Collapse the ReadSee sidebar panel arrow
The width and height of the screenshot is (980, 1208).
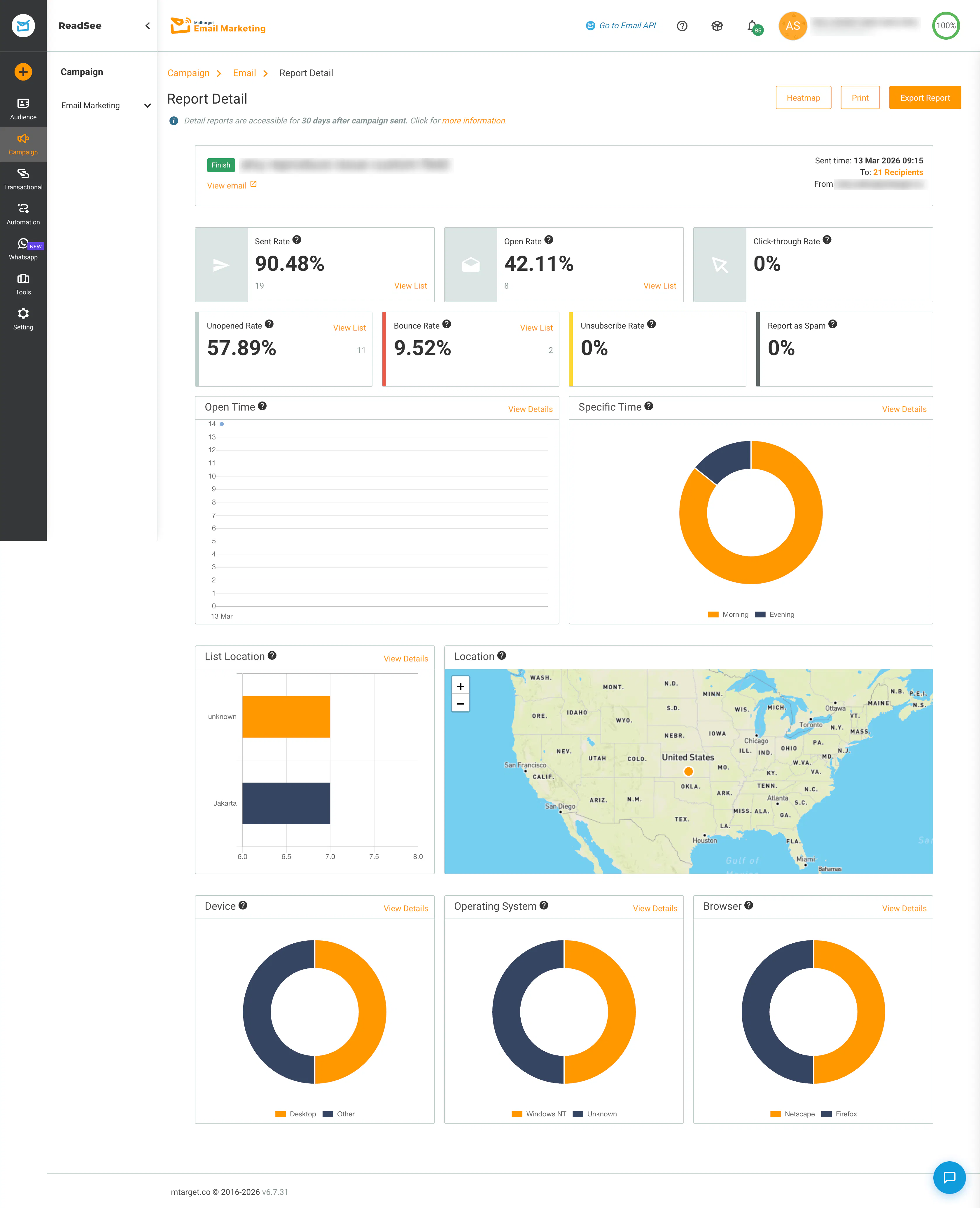click(147, 25)
